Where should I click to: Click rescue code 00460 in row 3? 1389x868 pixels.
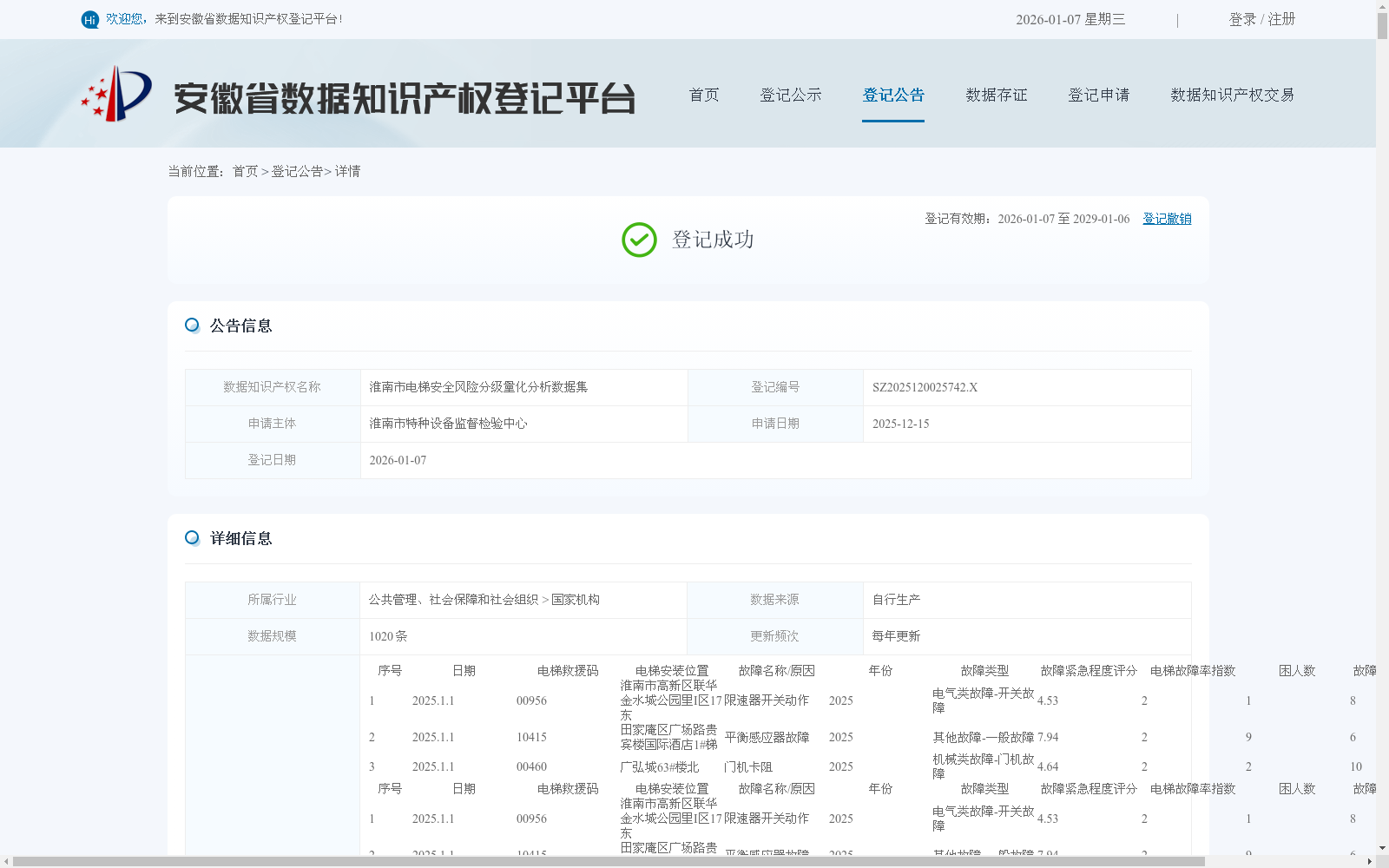point(531,766)
